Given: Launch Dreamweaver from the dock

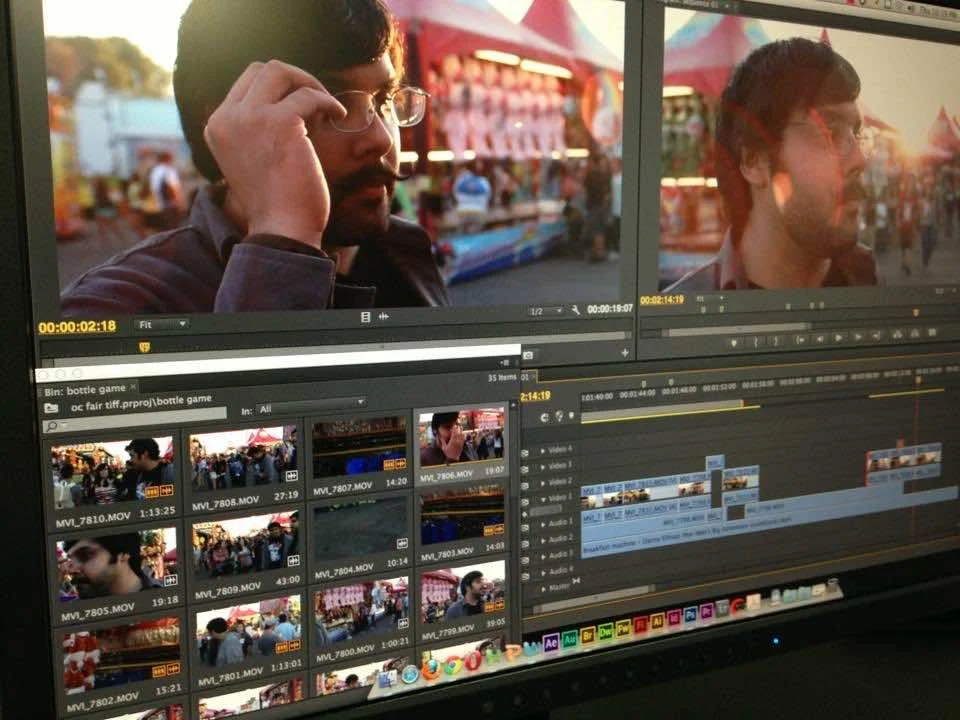Looking at the screenshot, I should pyautogui.click(x=606, y=632).
